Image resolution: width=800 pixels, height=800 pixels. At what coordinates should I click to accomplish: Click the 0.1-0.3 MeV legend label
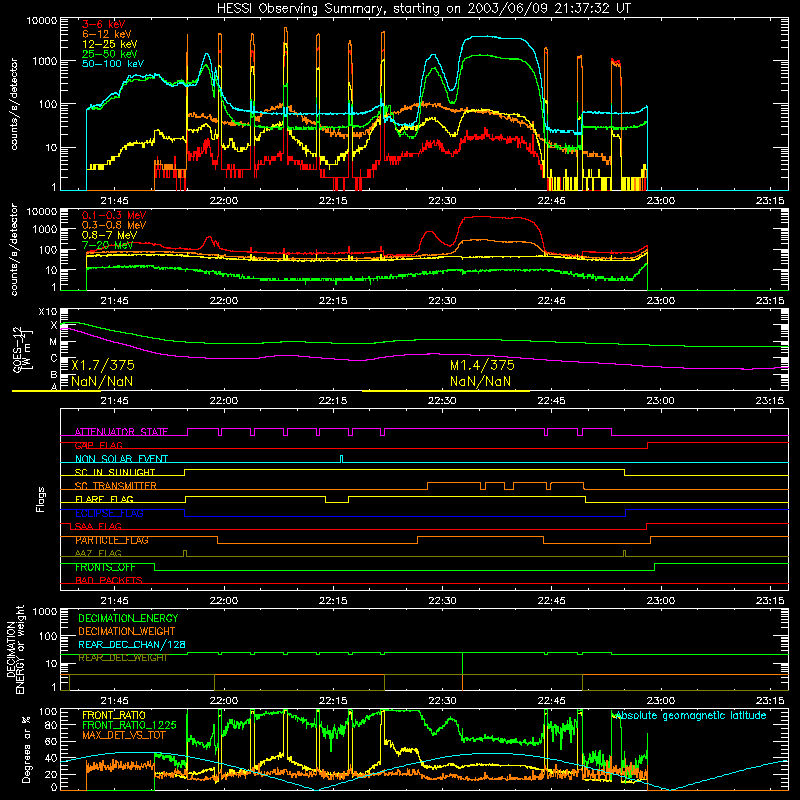pos(114,215)
